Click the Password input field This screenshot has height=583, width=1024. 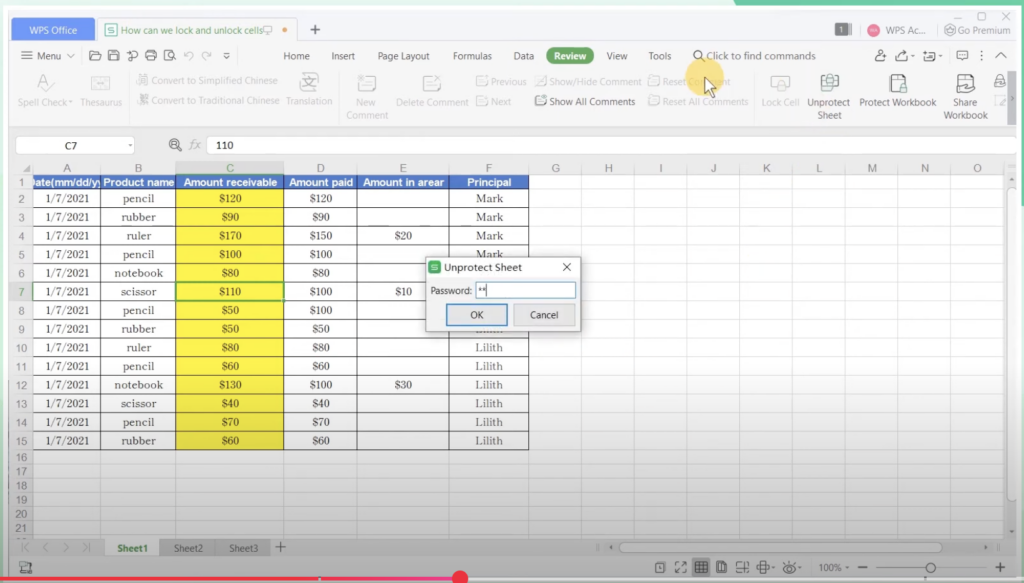tap(527, 289)
